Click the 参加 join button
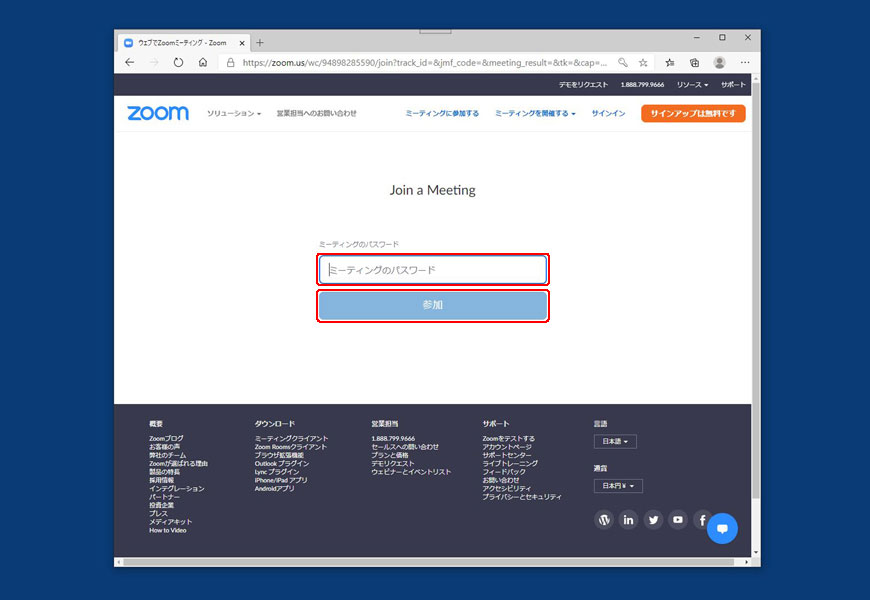 tap(433, 305)
